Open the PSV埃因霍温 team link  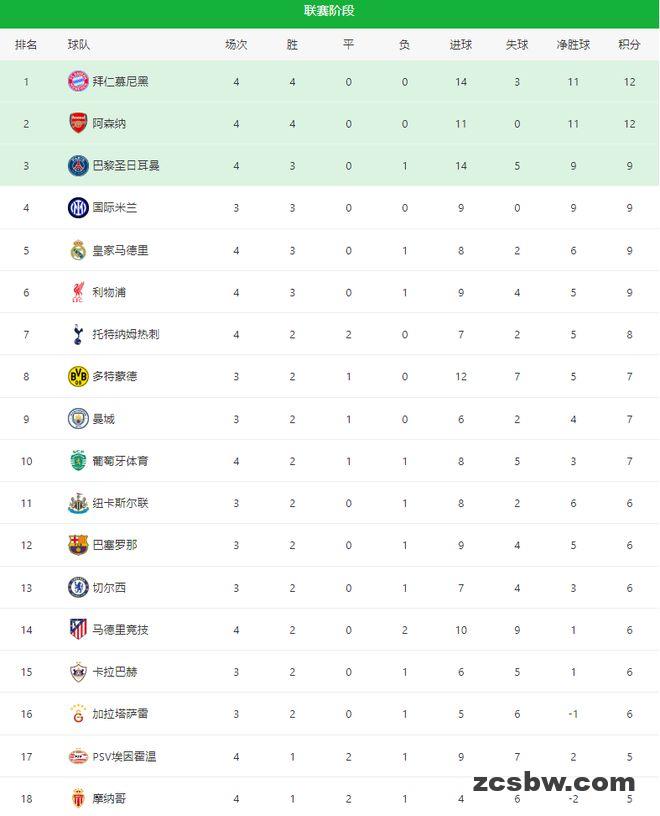click(x=124, y=756)
